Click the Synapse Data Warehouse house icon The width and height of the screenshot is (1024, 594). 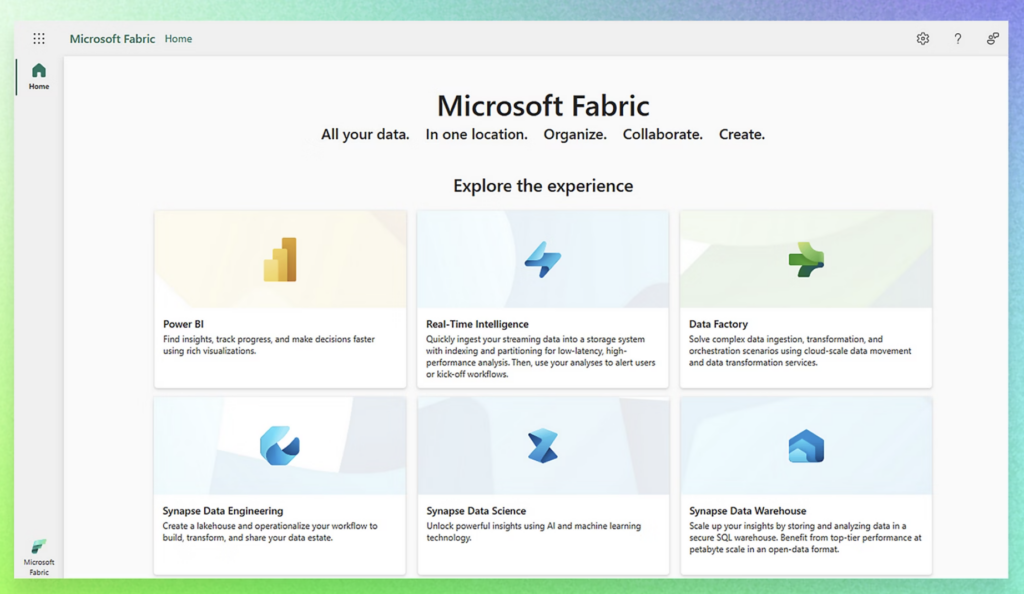805,446
